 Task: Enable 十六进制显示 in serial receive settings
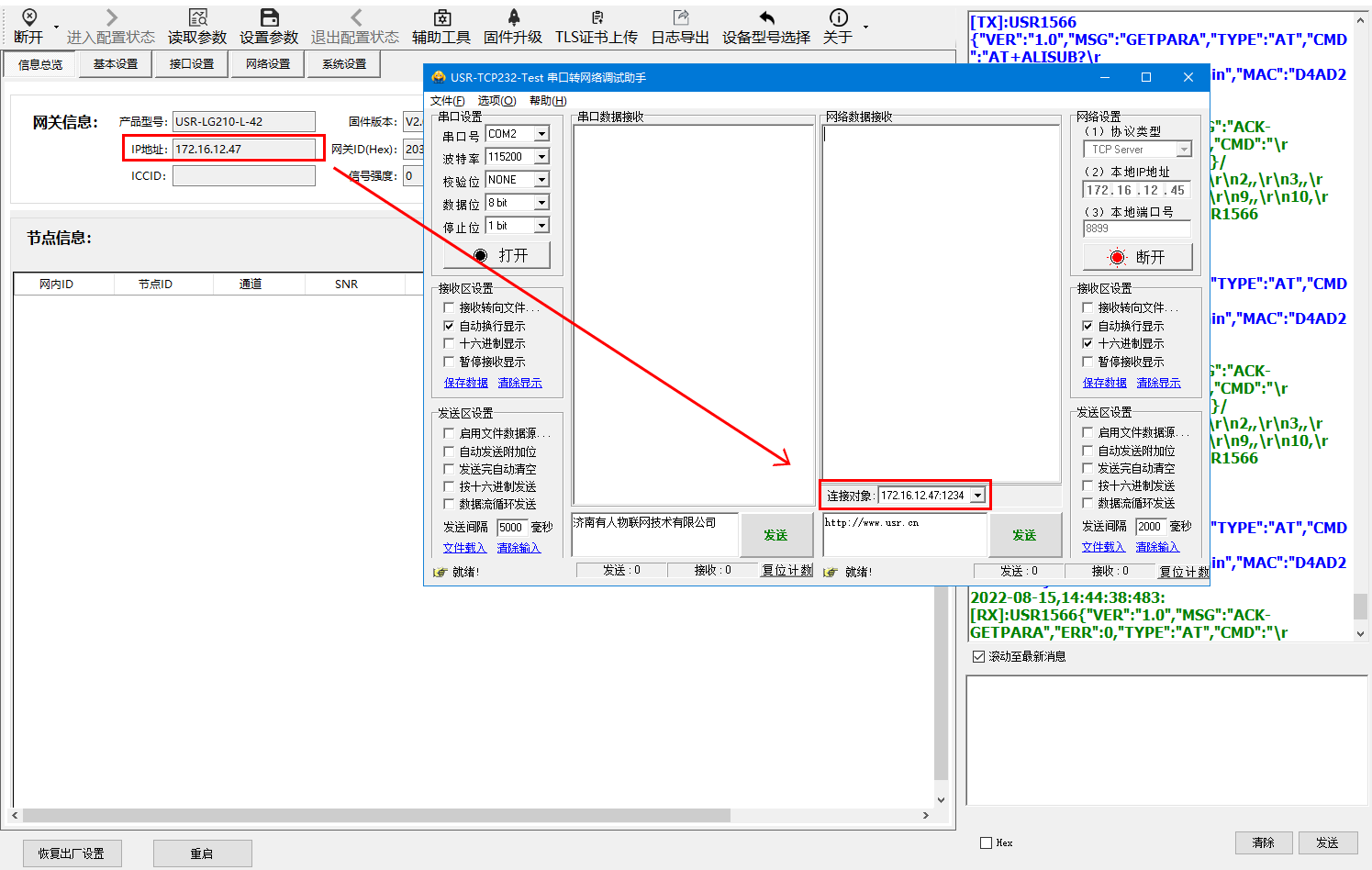point(449,343)
